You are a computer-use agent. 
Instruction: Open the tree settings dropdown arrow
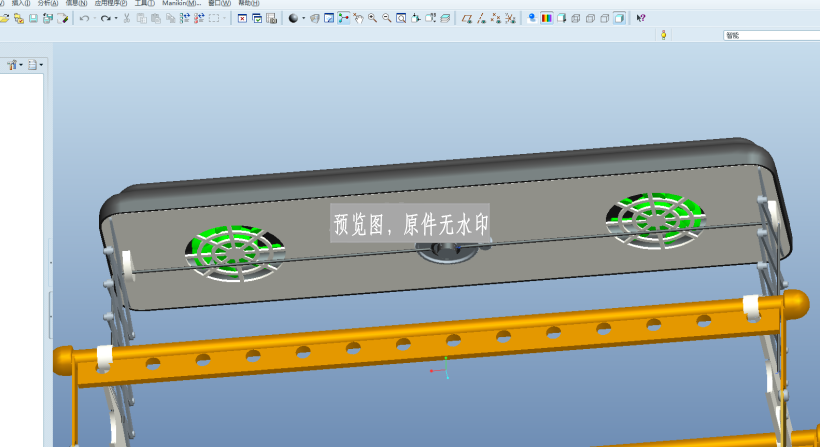21,65
